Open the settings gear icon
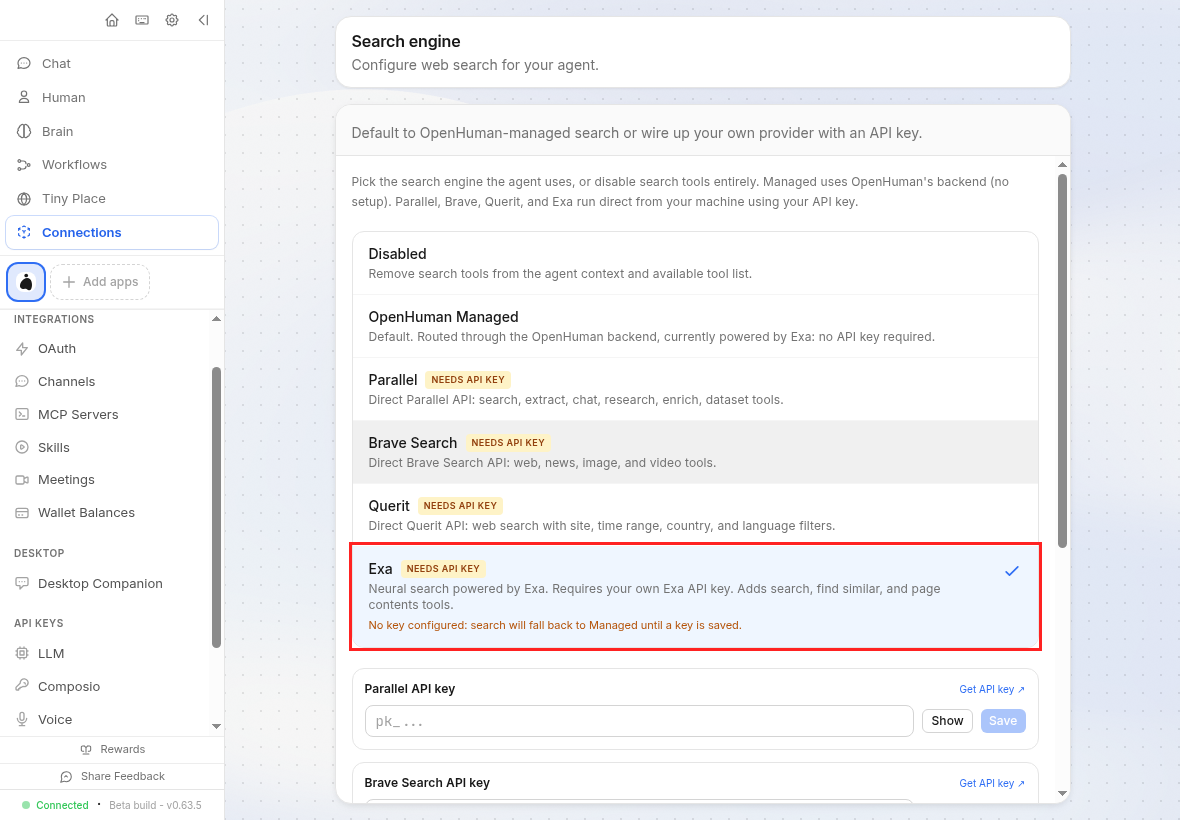Viewport: 1180px width, 820px height. 172,20
